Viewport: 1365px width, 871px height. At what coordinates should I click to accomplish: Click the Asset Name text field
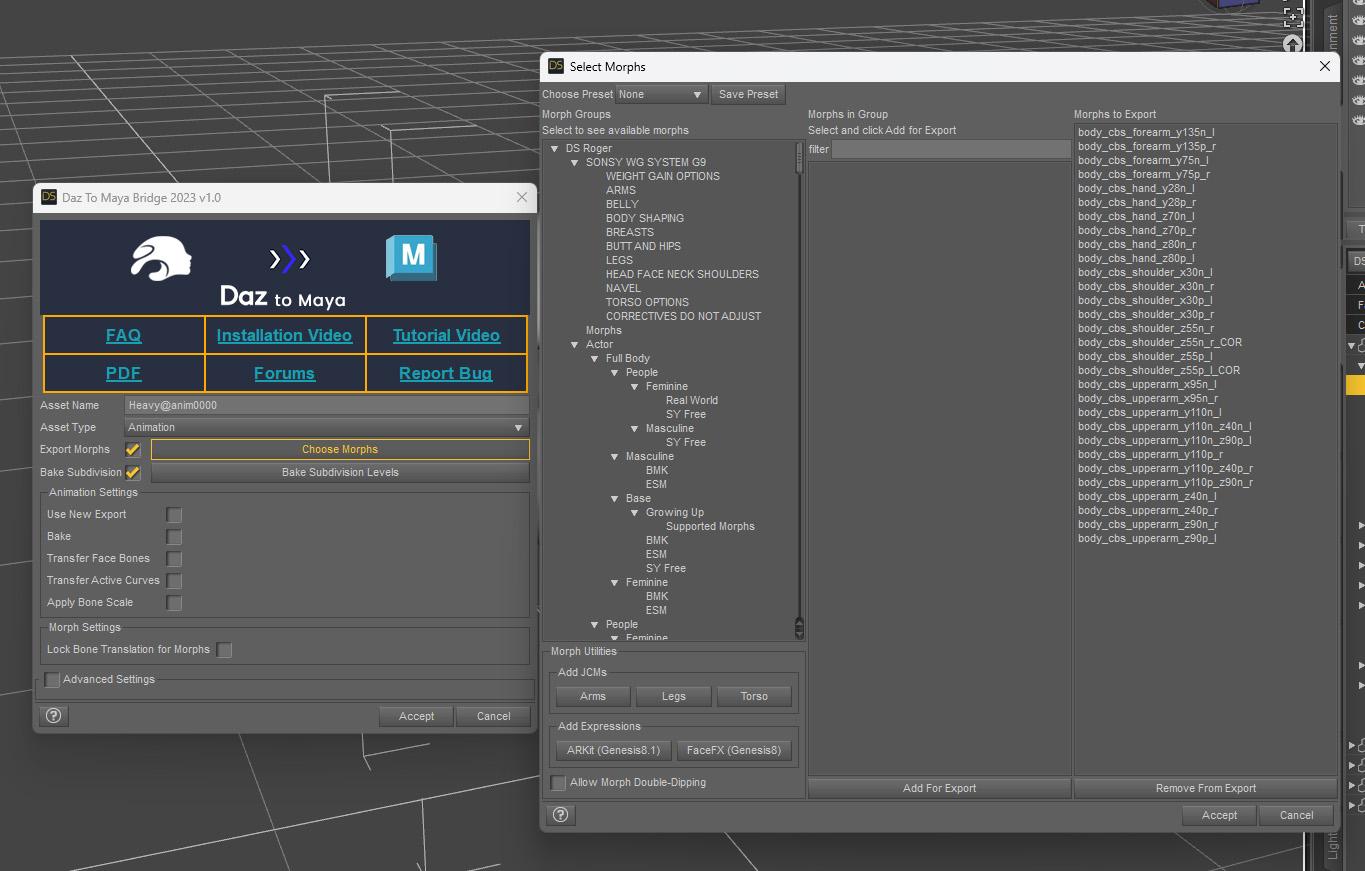[326, 405]
